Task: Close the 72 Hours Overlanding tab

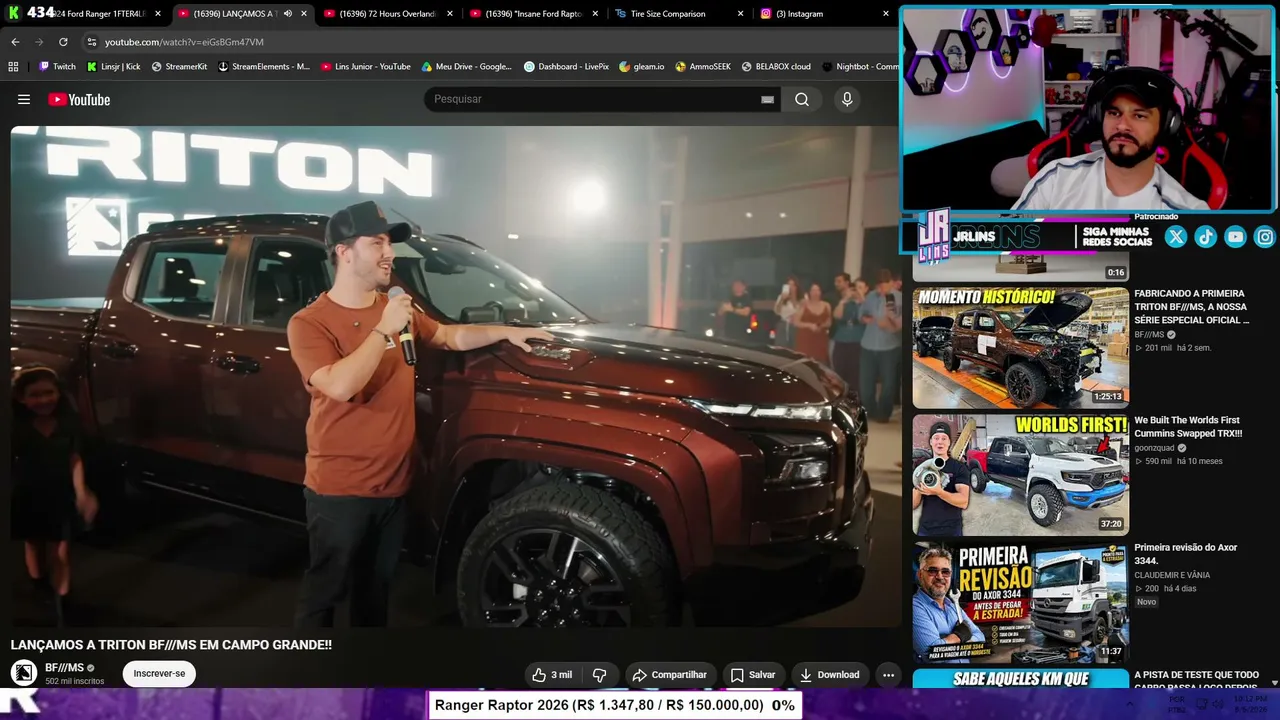Action: coord(450,14)
